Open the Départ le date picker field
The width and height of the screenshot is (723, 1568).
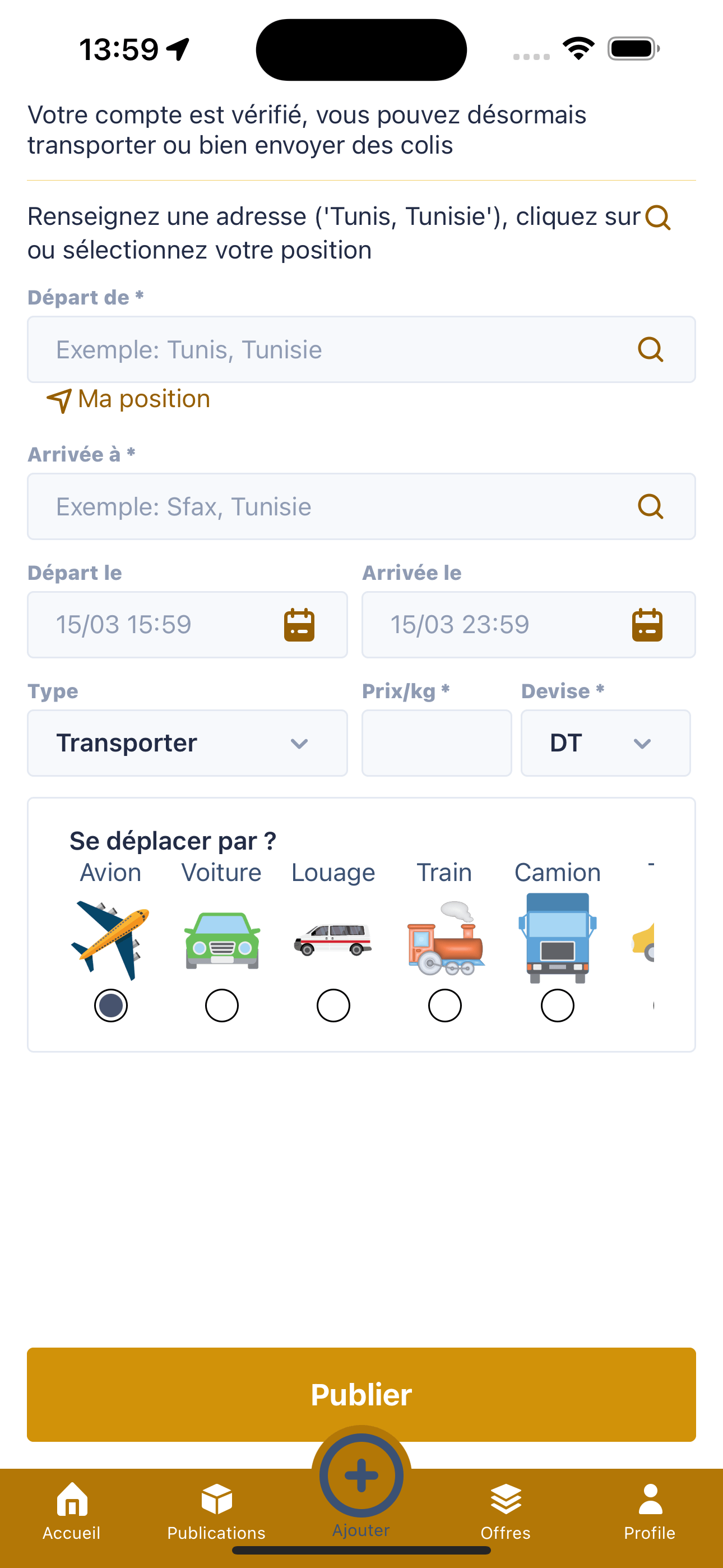point(187,625)
